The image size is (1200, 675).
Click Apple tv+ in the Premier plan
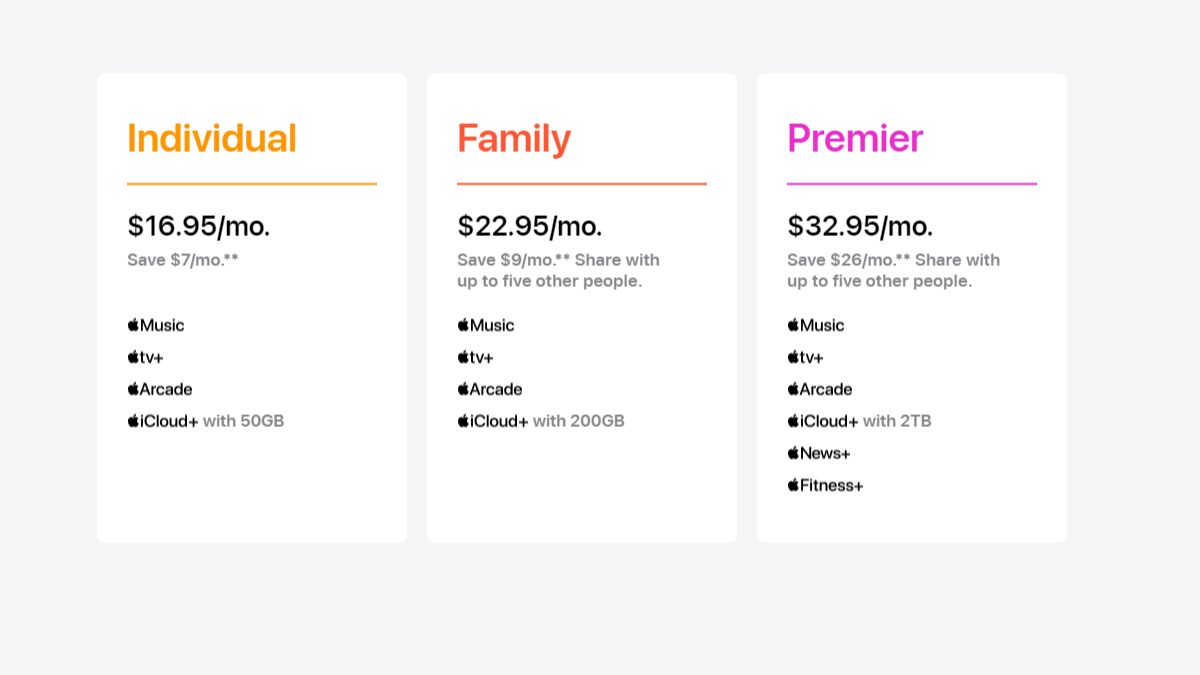click(x=806, y=357)
